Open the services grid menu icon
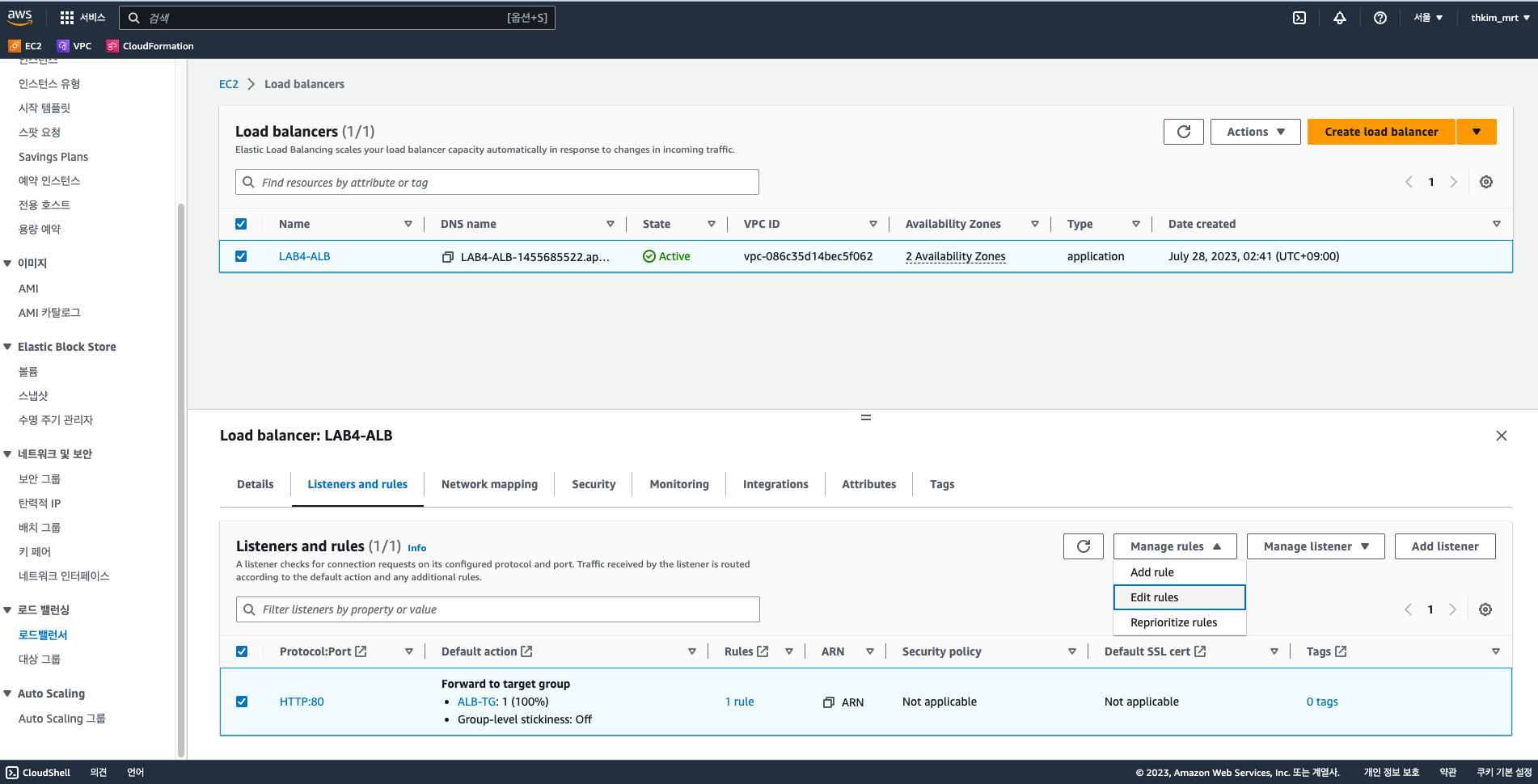The width and height of the screenshot is (1538, 784). pos(67,18)
